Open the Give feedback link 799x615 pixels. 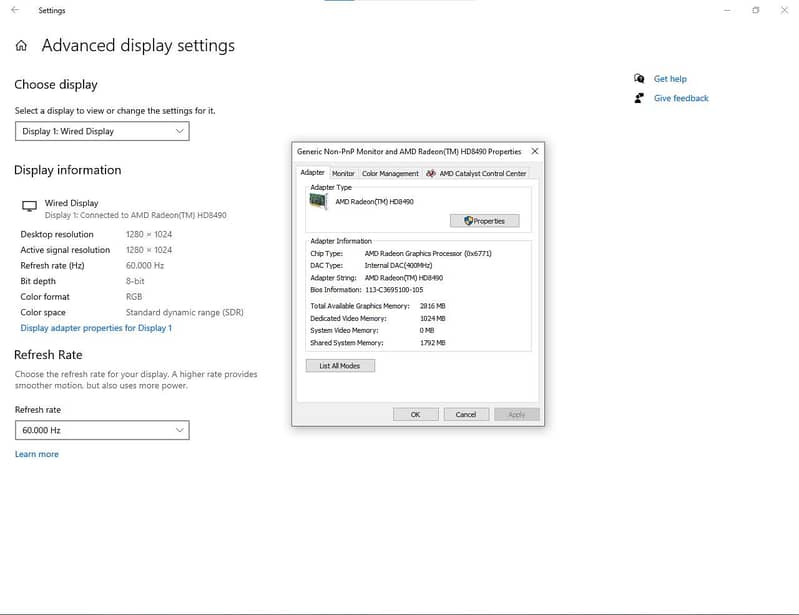pos(681,98)
